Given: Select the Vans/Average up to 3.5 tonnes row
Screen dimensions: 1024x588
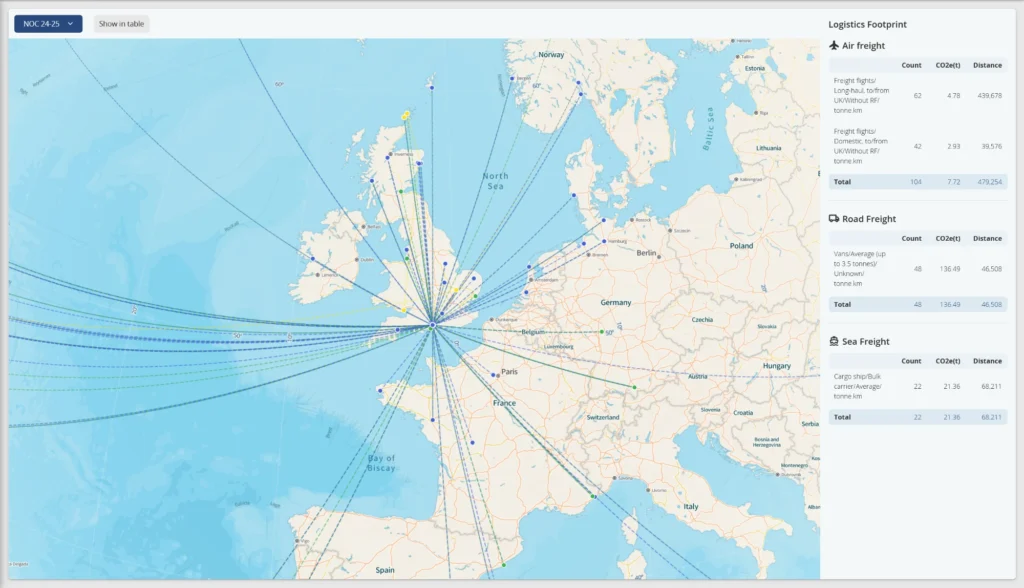Looking at the screenshot, I should (x=918, y=269).
